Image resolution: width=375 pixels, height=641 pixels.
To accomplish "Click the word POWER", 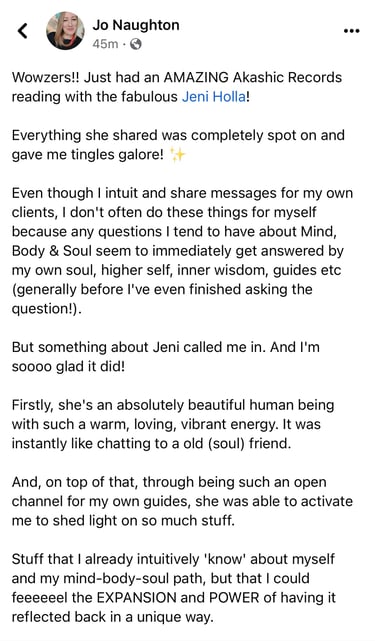I will [x=234, y=597].
